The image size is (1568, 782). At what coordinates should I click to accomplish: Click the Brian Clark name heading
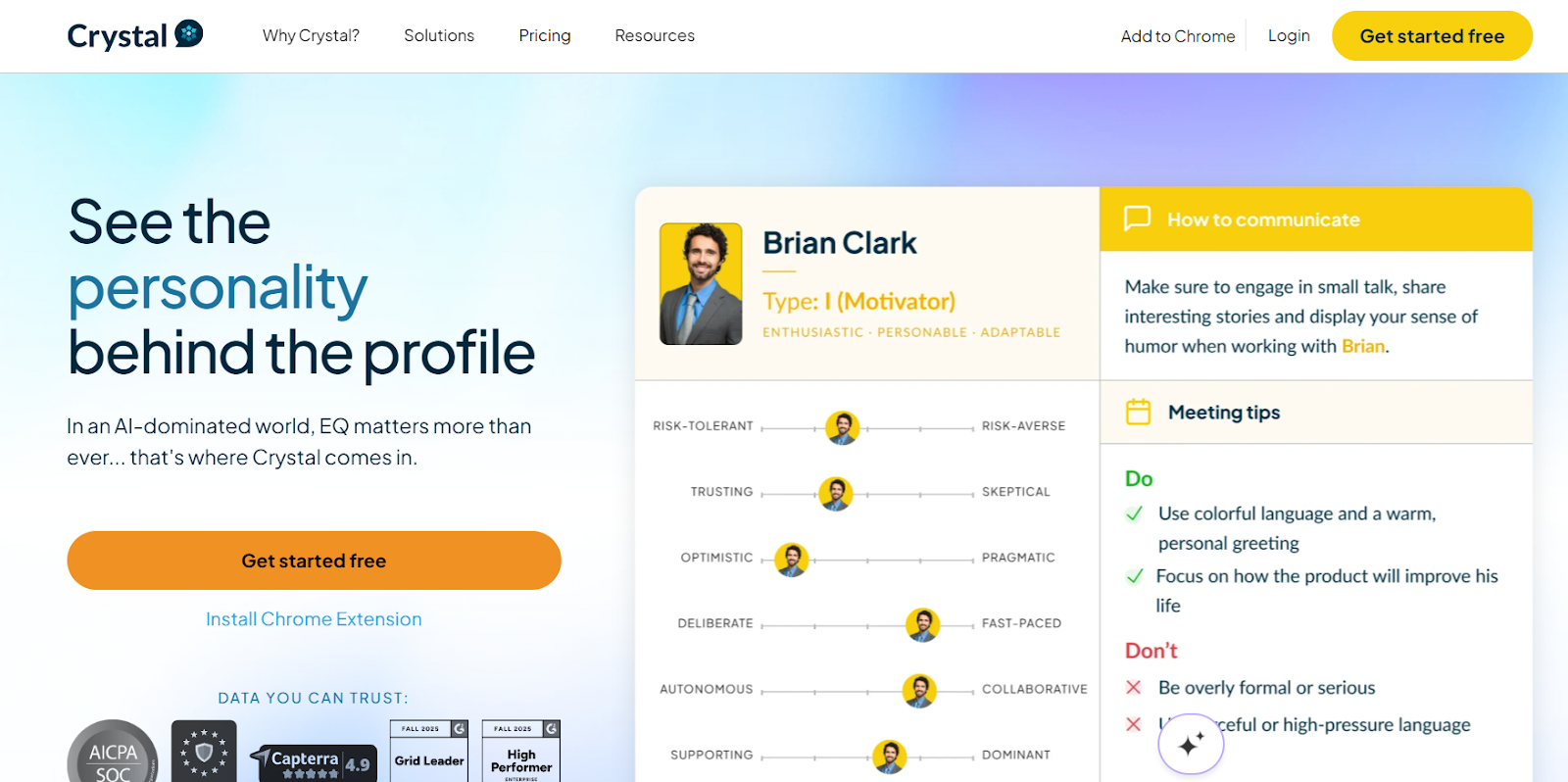click(x=840, y=243)
